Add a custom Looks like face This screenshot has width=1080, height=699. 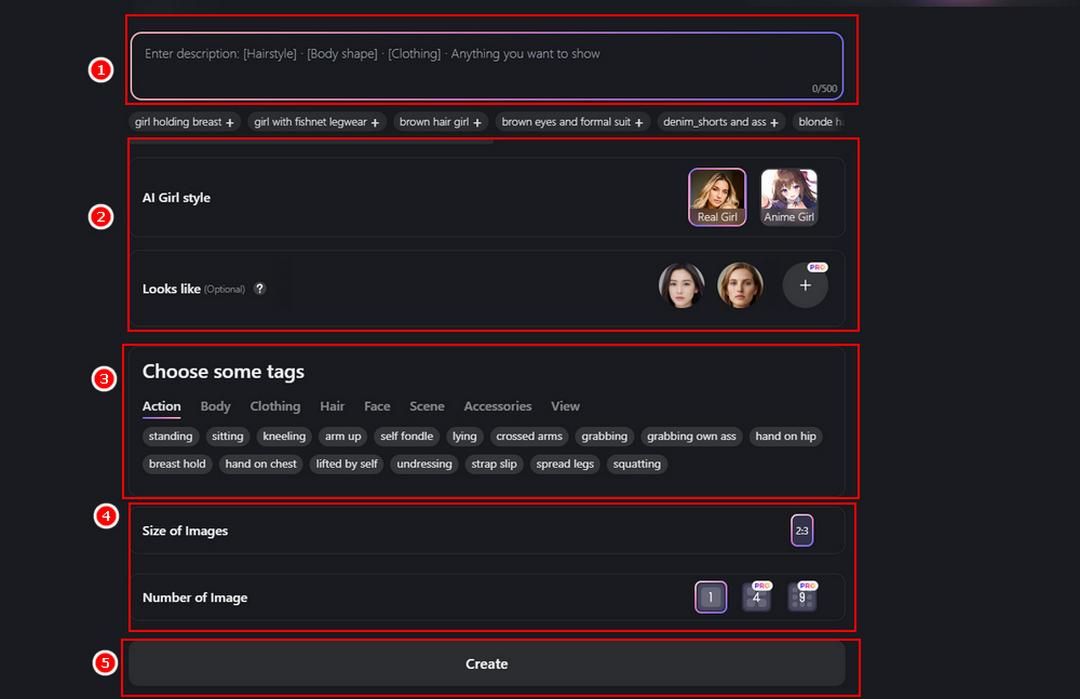pos(805,285)
